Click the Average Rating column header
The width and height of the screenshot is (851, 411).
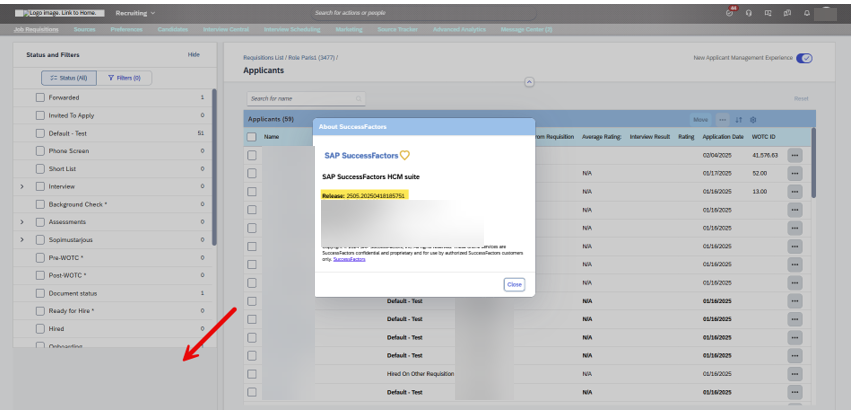point(602,137)
